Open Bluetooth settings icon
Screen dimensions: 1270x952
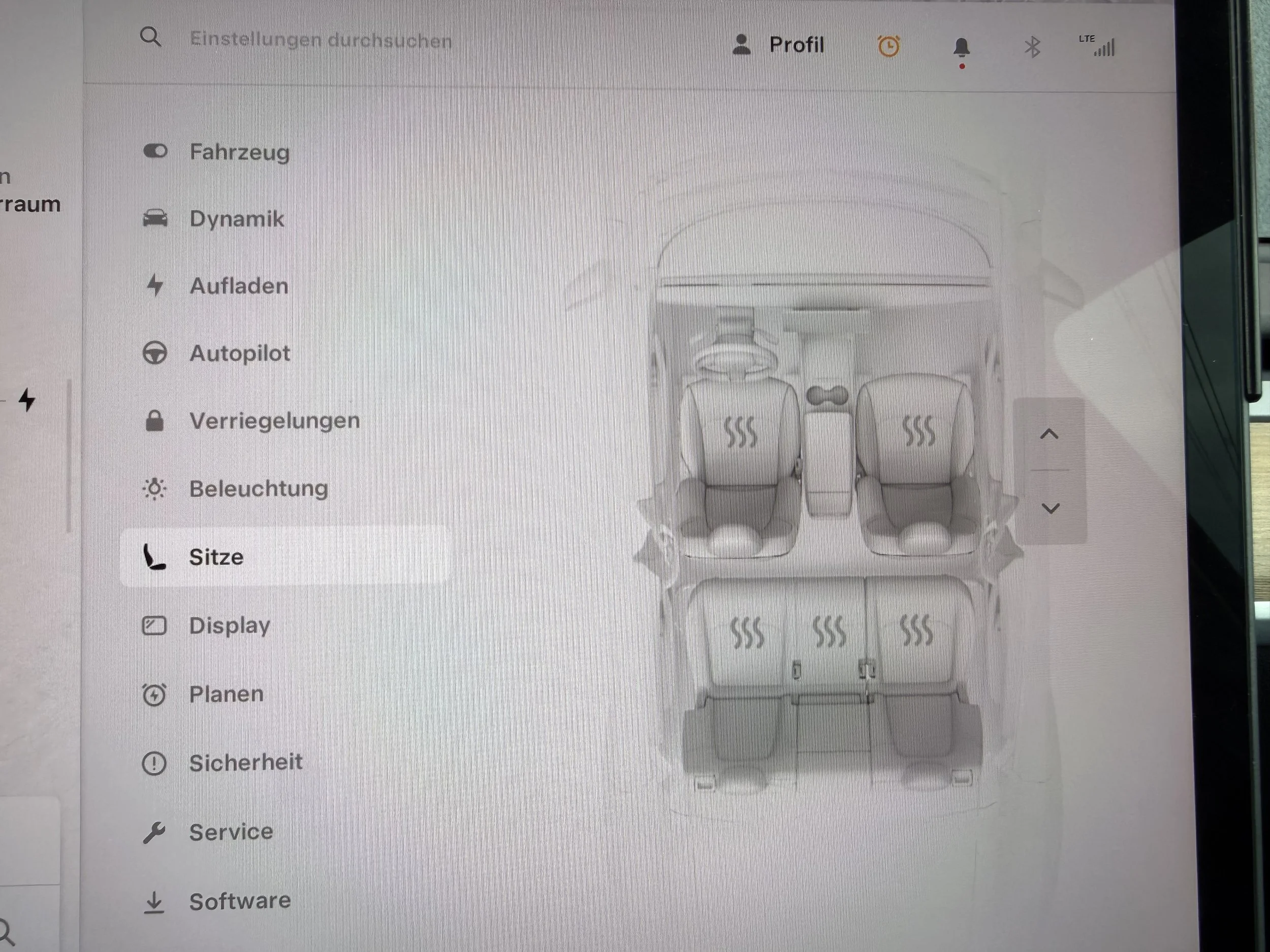1032,47
